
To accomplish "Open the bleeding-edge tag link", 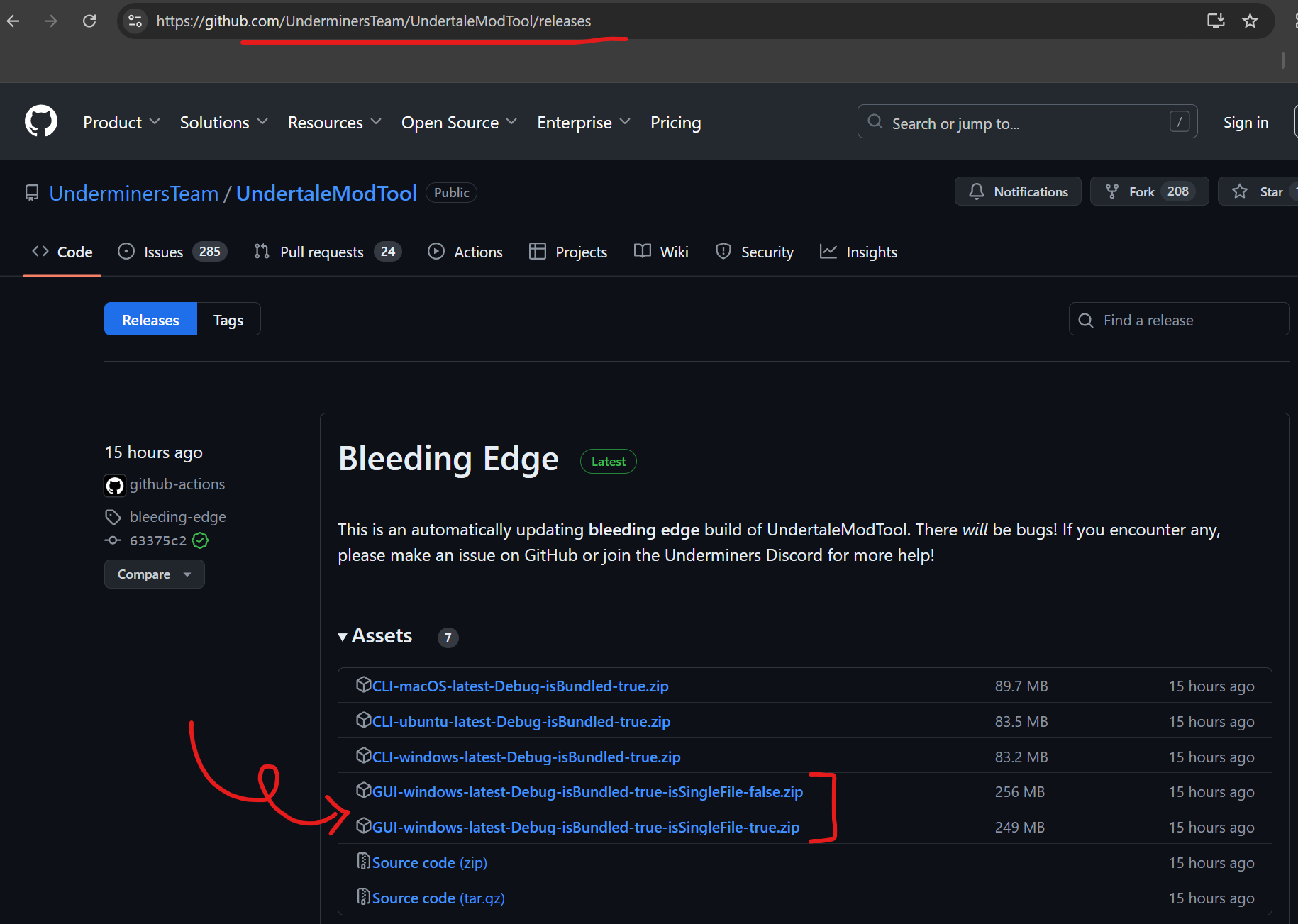I will [x=178, y=517].
